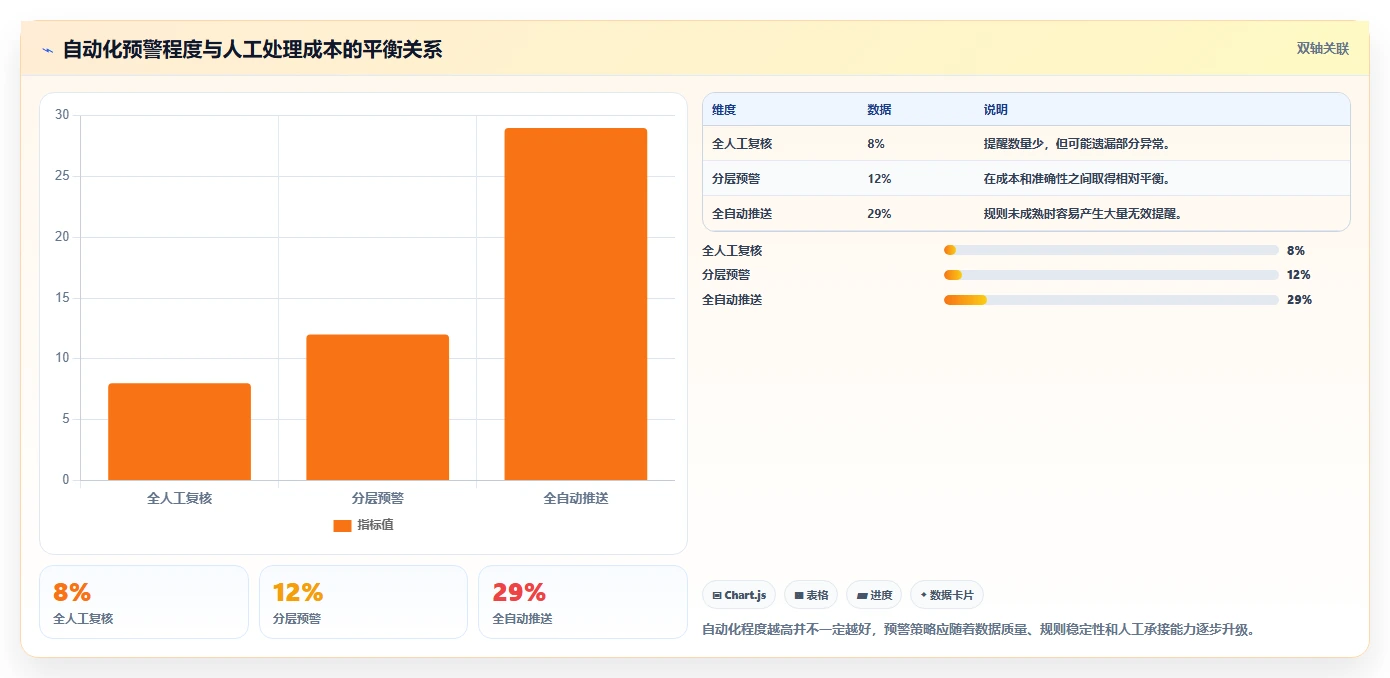The image size is (1390, 678).
Task: Click the 全自动推送 bar in chart
Action: [x=576, y=304]
